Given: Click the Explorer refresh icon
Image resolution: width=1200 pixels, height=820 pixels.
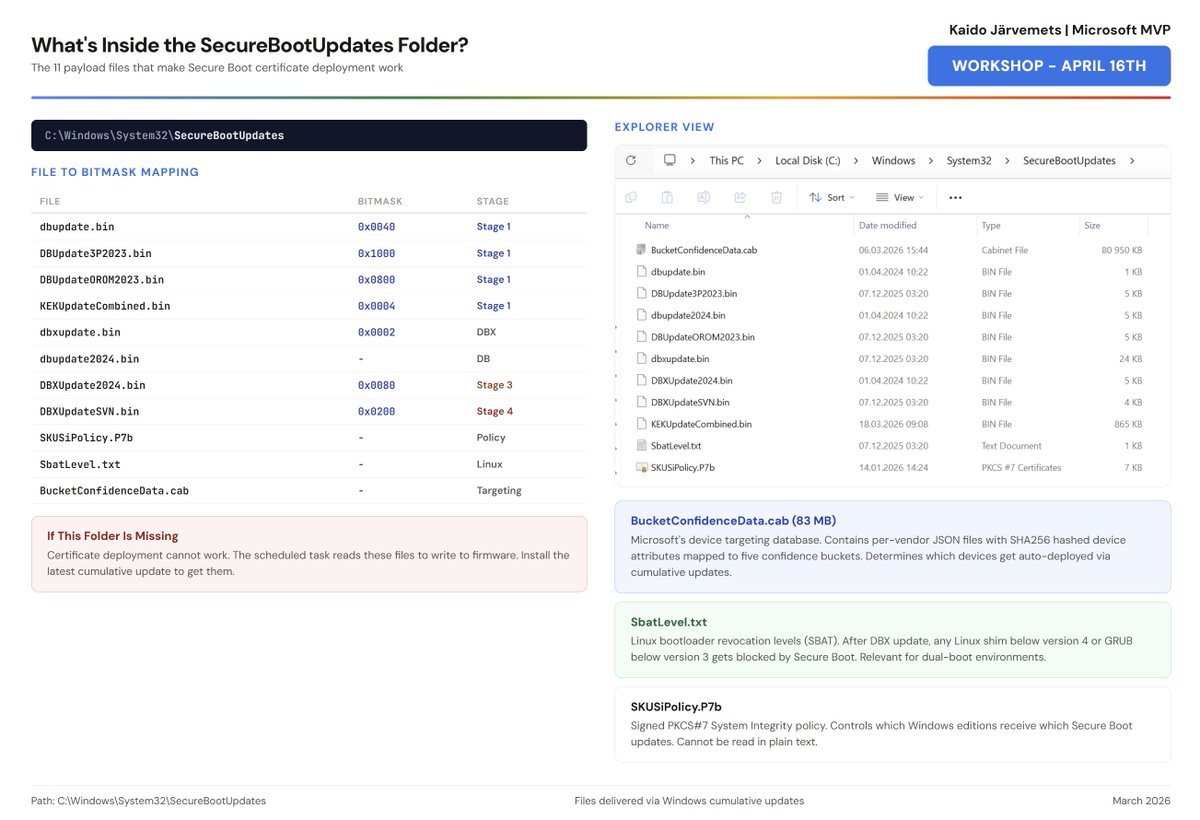Looking at the screenshot, I should click(x=631, y=160).
